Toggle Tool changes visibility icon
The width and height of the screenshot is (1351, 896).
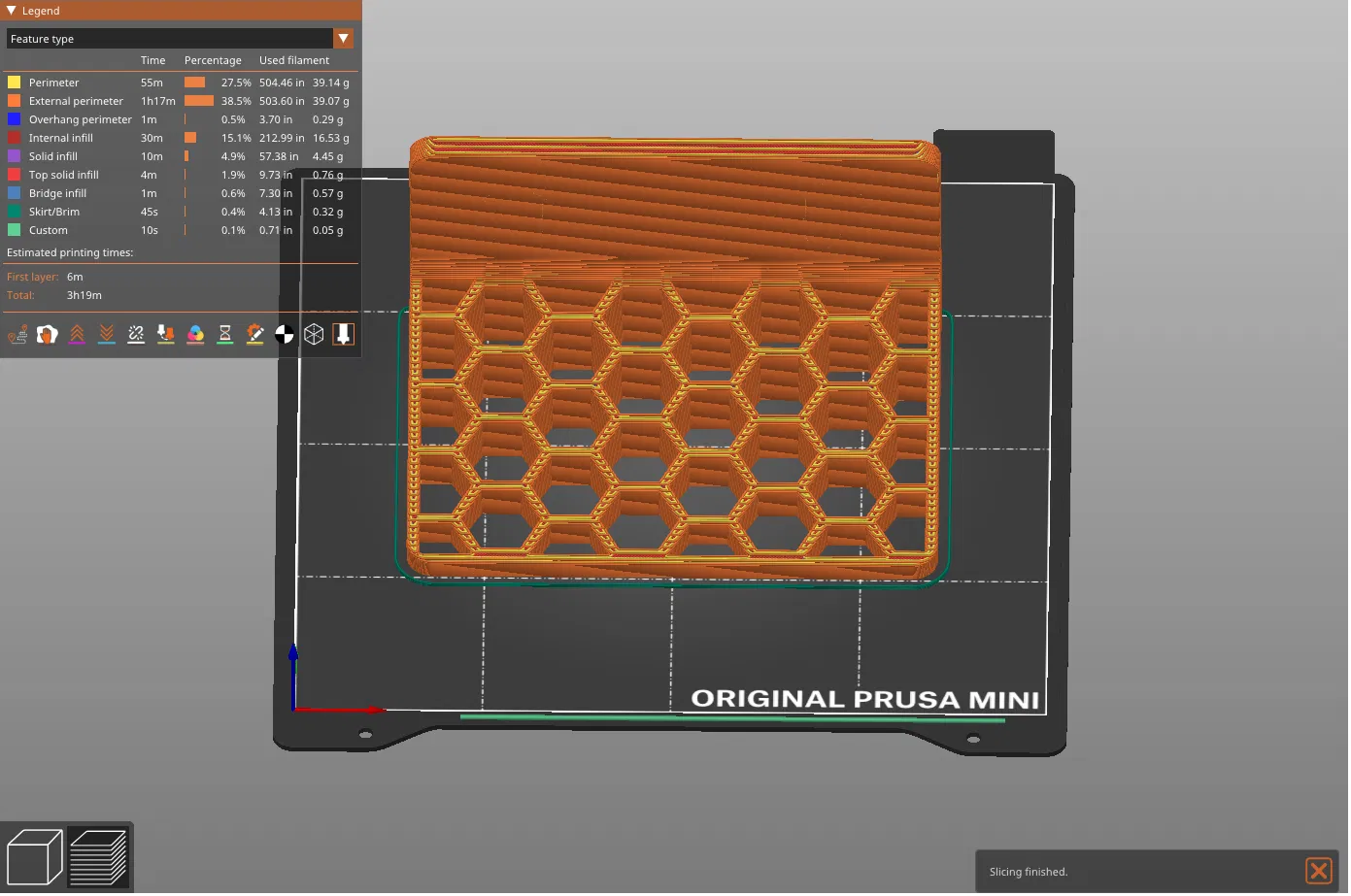tap(166, 335)
